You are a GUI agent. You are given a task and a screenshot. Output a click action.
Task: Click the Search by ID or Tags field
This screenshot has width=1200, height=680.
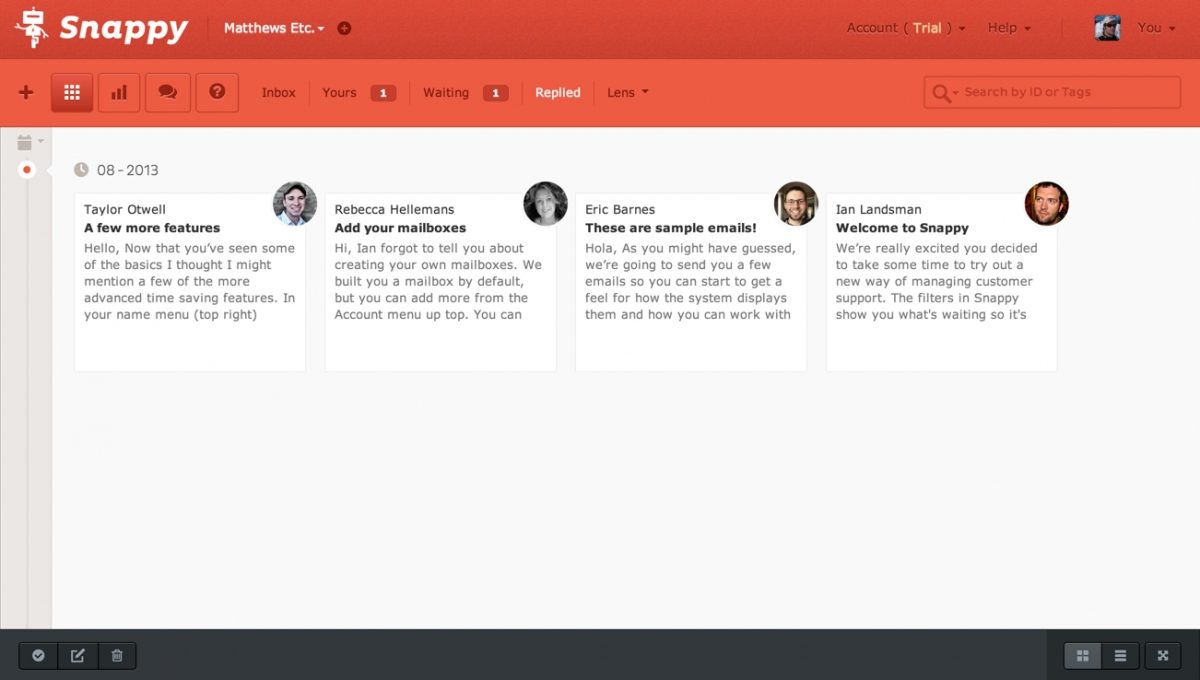pos(1052,92)
